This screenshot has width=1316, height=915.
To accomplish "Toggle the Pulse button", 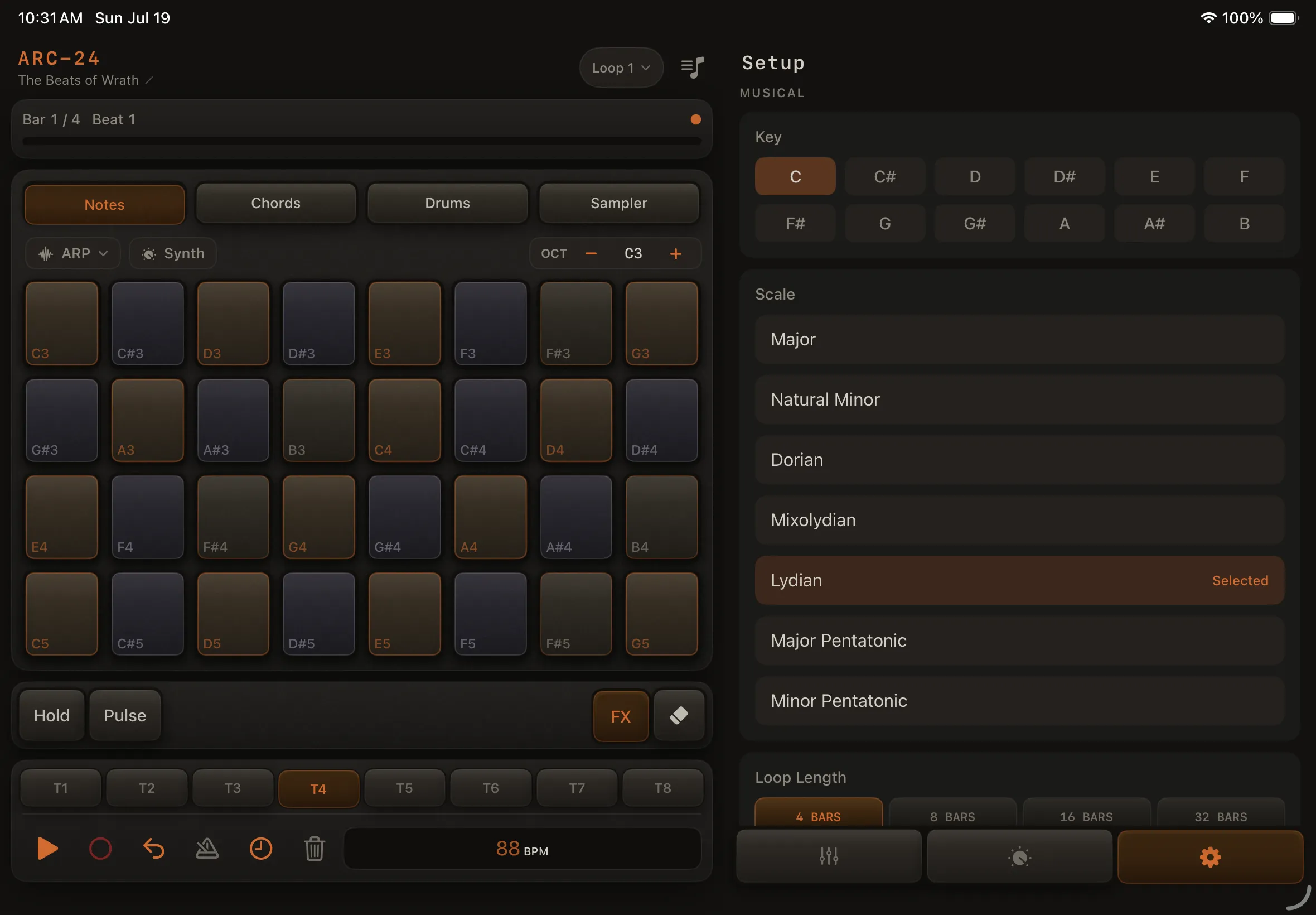I will tap(125, 715).
